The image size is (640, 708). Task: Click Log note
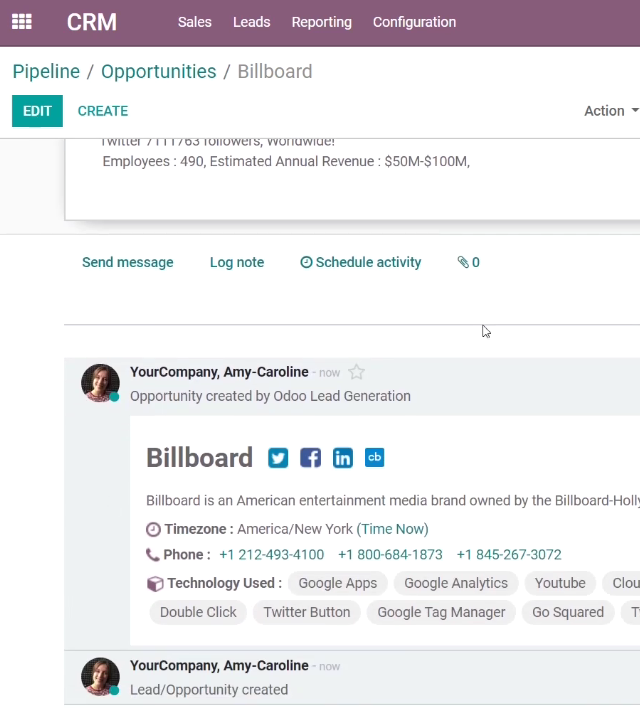237,262
